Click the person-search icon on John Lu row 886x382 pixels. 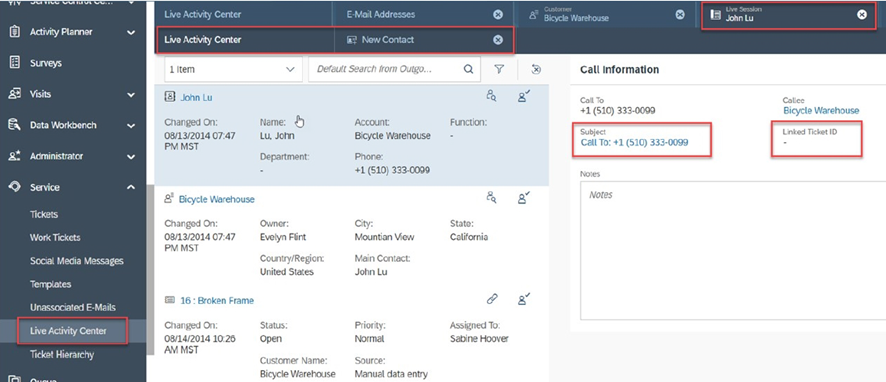(x=492, y=97)
